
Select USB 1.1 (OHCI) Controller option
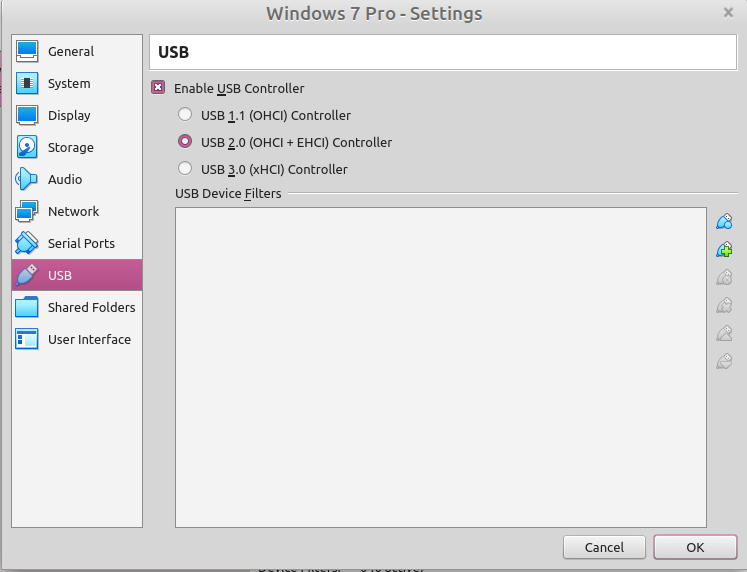tap(185, 115)
